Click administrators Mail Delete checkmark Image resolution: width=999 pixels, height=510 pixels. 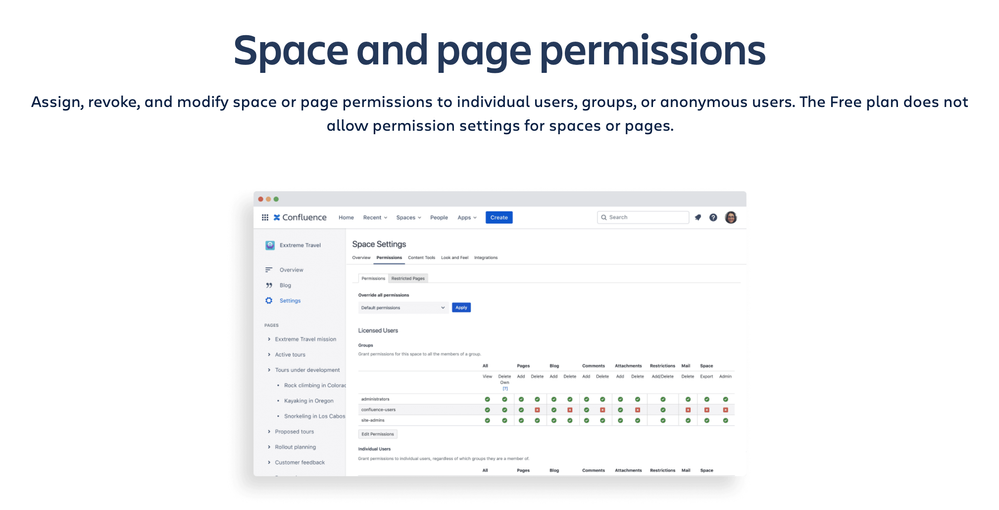[688, 399]
